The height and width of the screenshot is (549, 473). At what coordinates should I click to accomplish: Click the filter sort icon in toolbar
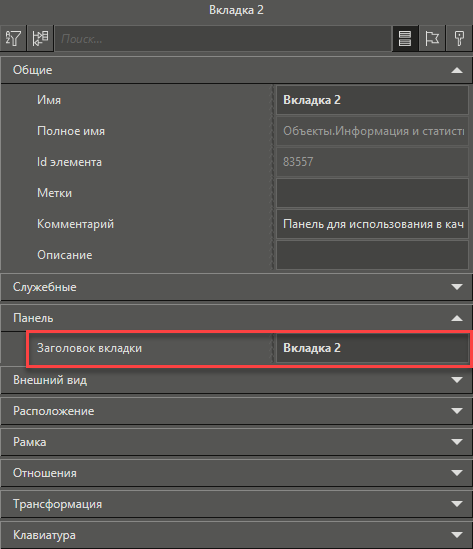13,38
